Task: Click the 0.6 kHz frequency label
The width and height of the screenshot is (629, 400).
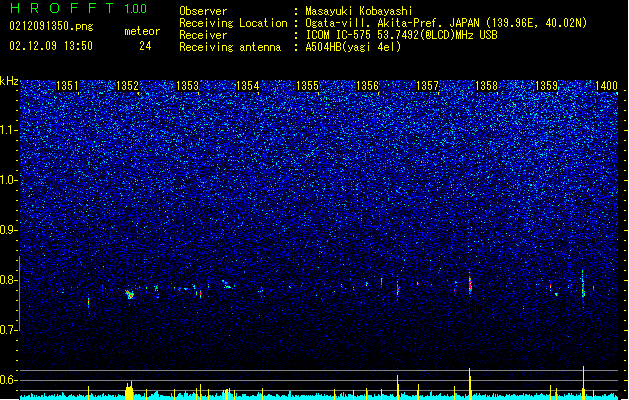Action: click(9, 380)
